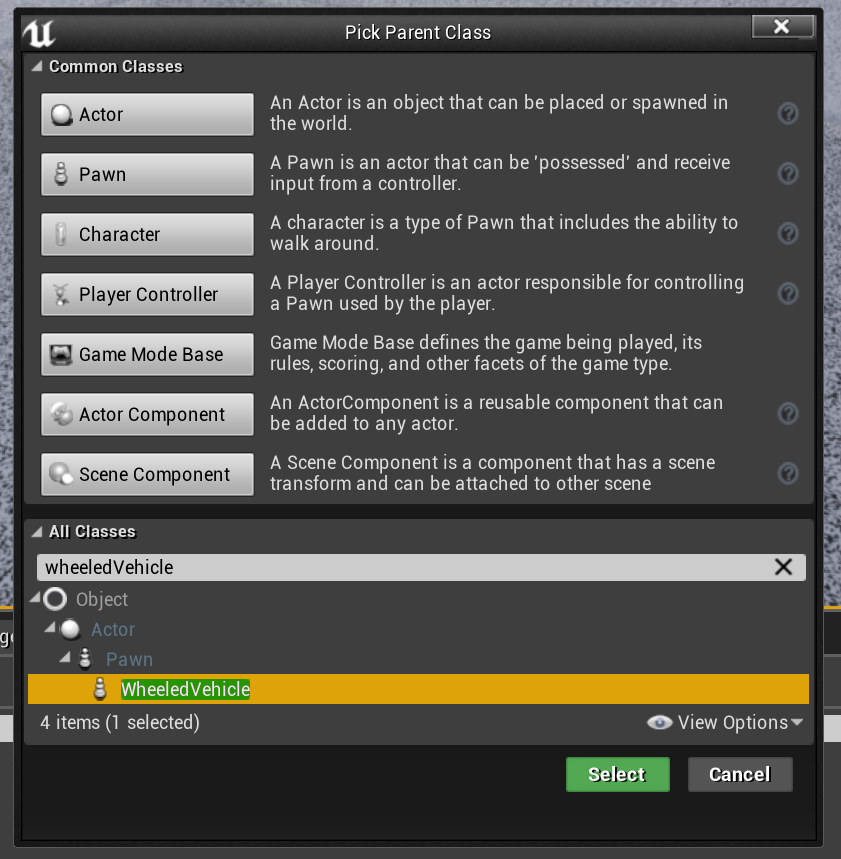
Task: Open the View Options dropdown
Action: pos(725,722)
